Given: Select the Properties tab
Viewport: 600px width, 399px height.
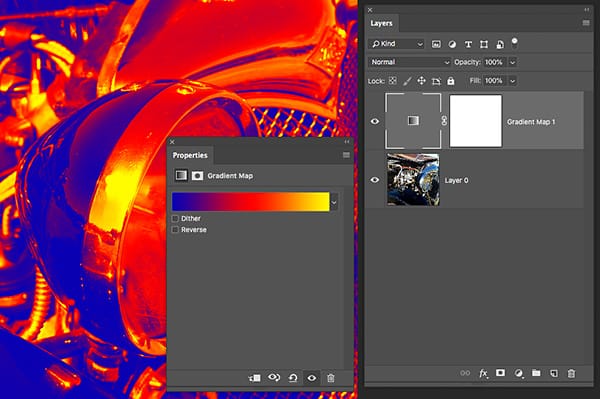Looking at the screenshot, I should [x=190, y=155].
